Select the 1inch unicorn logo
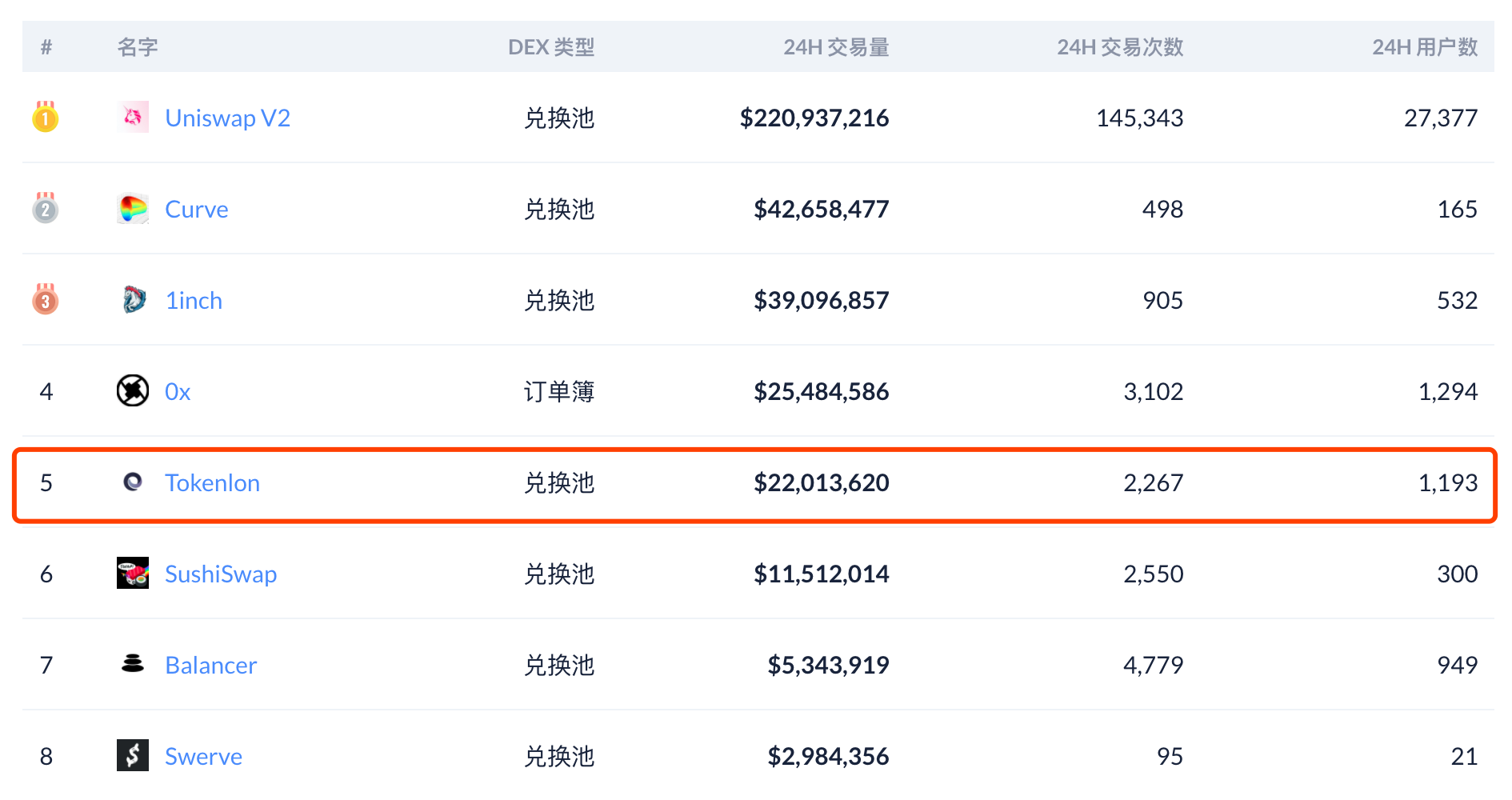Screen dimensions: 1512x800 [133, 299]
